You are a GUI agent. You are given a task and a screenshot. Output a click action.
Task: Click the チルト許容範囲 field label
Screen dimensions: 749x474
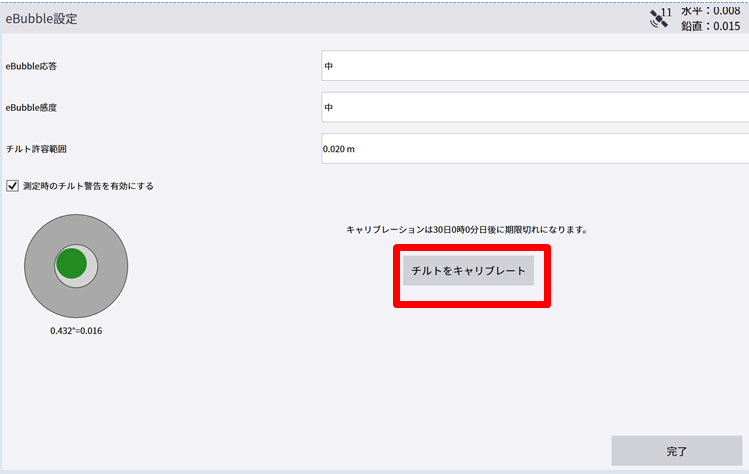36,148
